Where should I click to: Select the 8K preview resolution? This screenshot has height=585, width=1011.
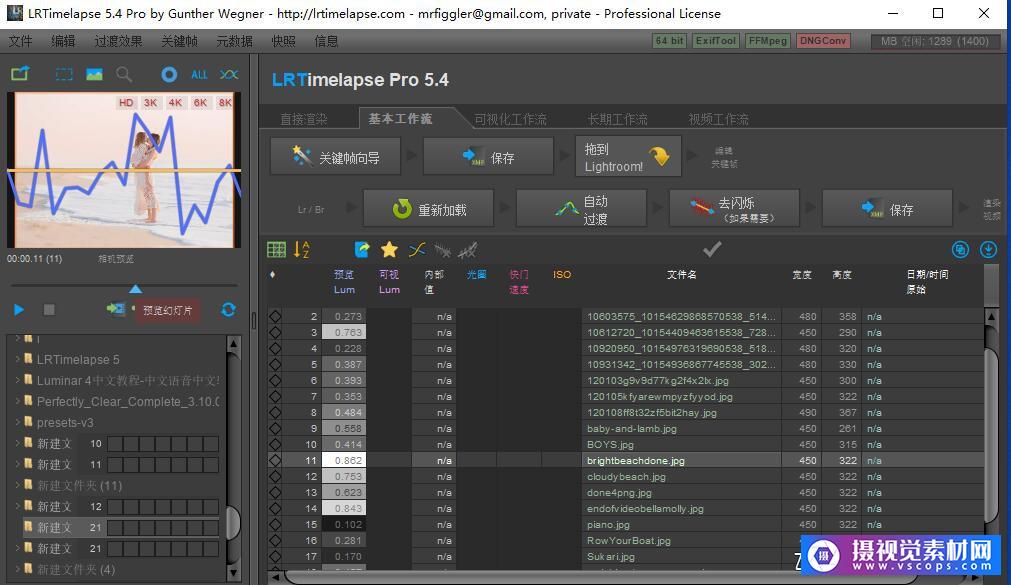pos(225,103)
